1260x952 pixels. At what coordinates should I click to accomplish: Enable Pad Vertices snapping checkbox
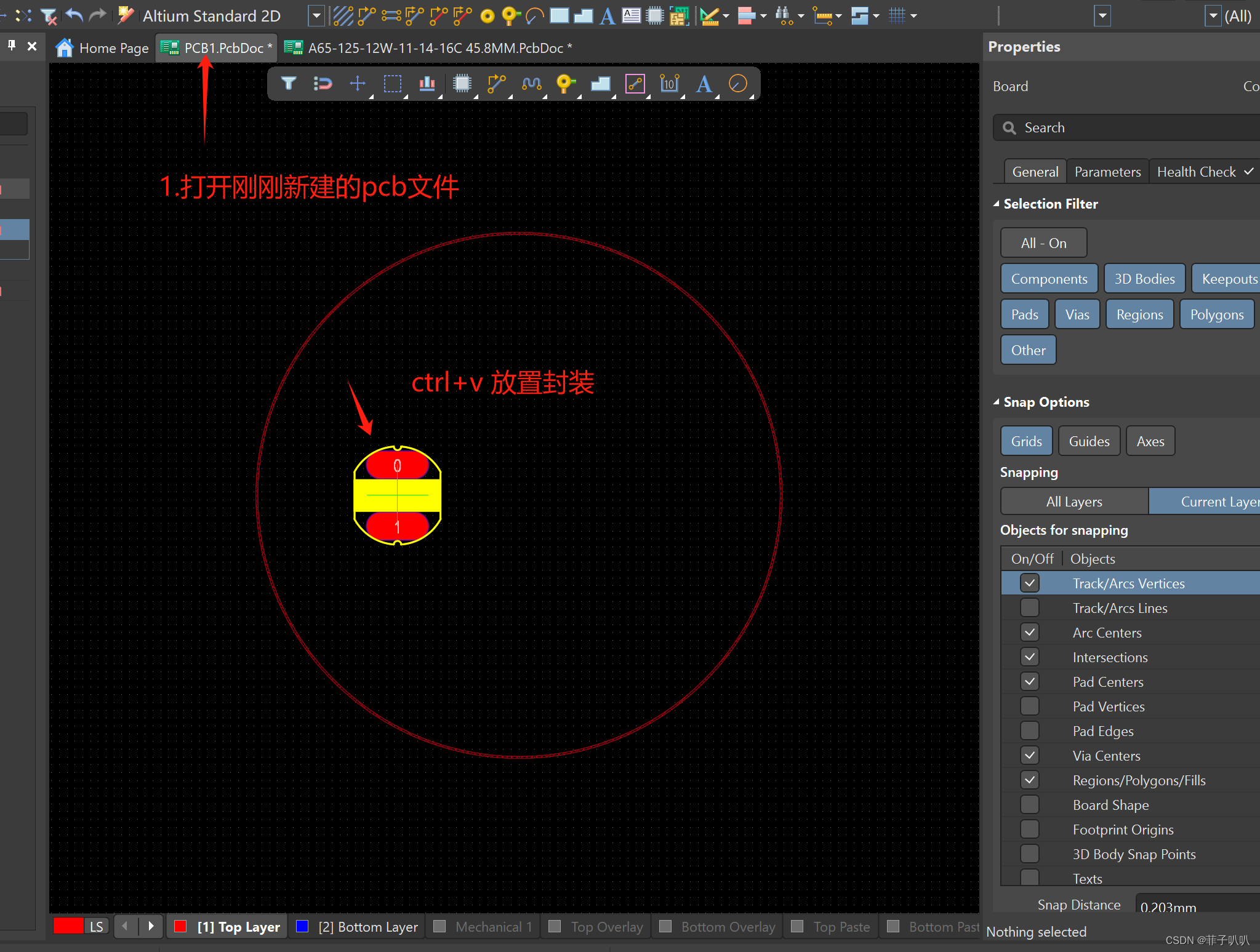tap(1030, 706)
